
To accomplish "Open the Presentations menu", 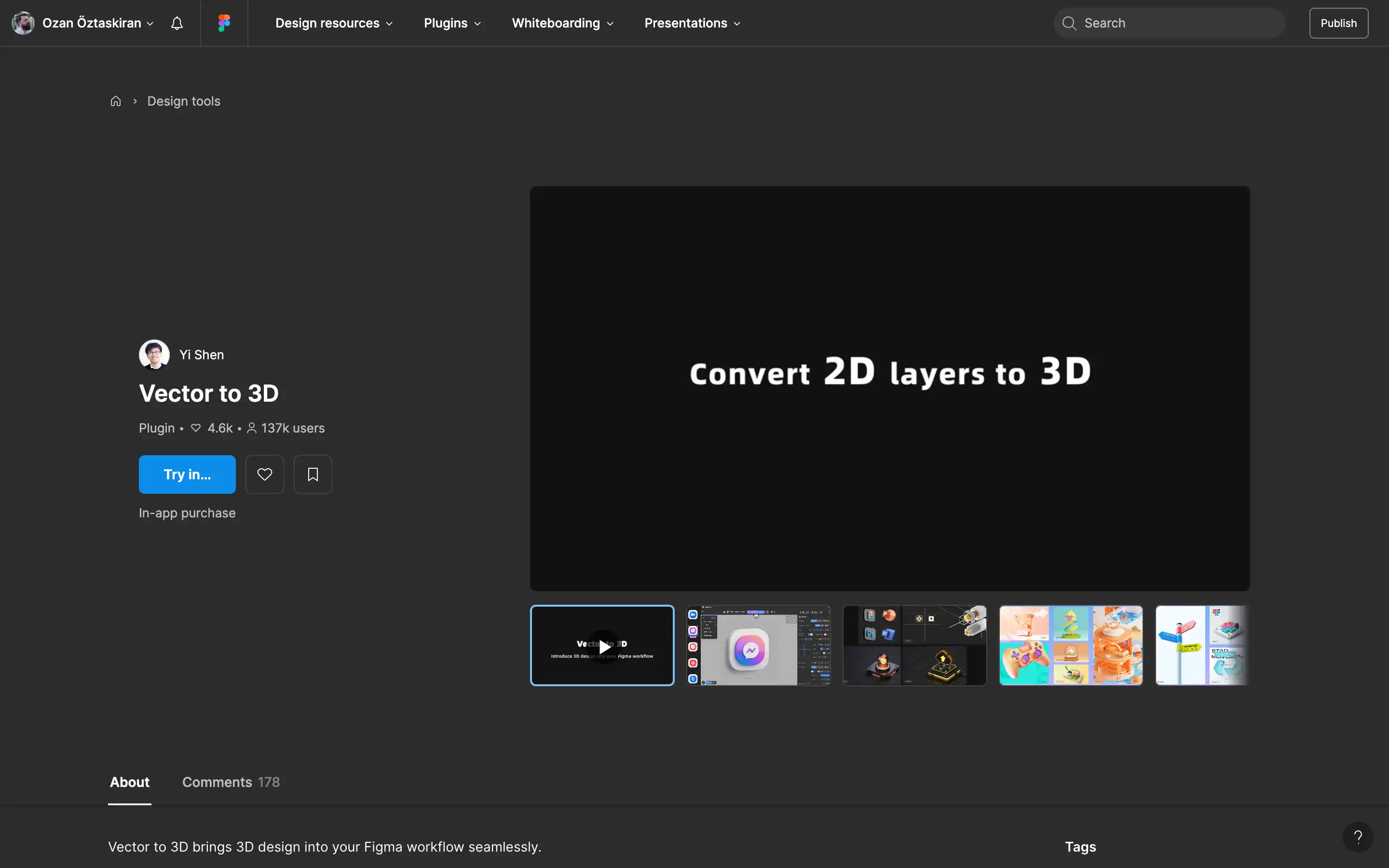I will point(692,23).
